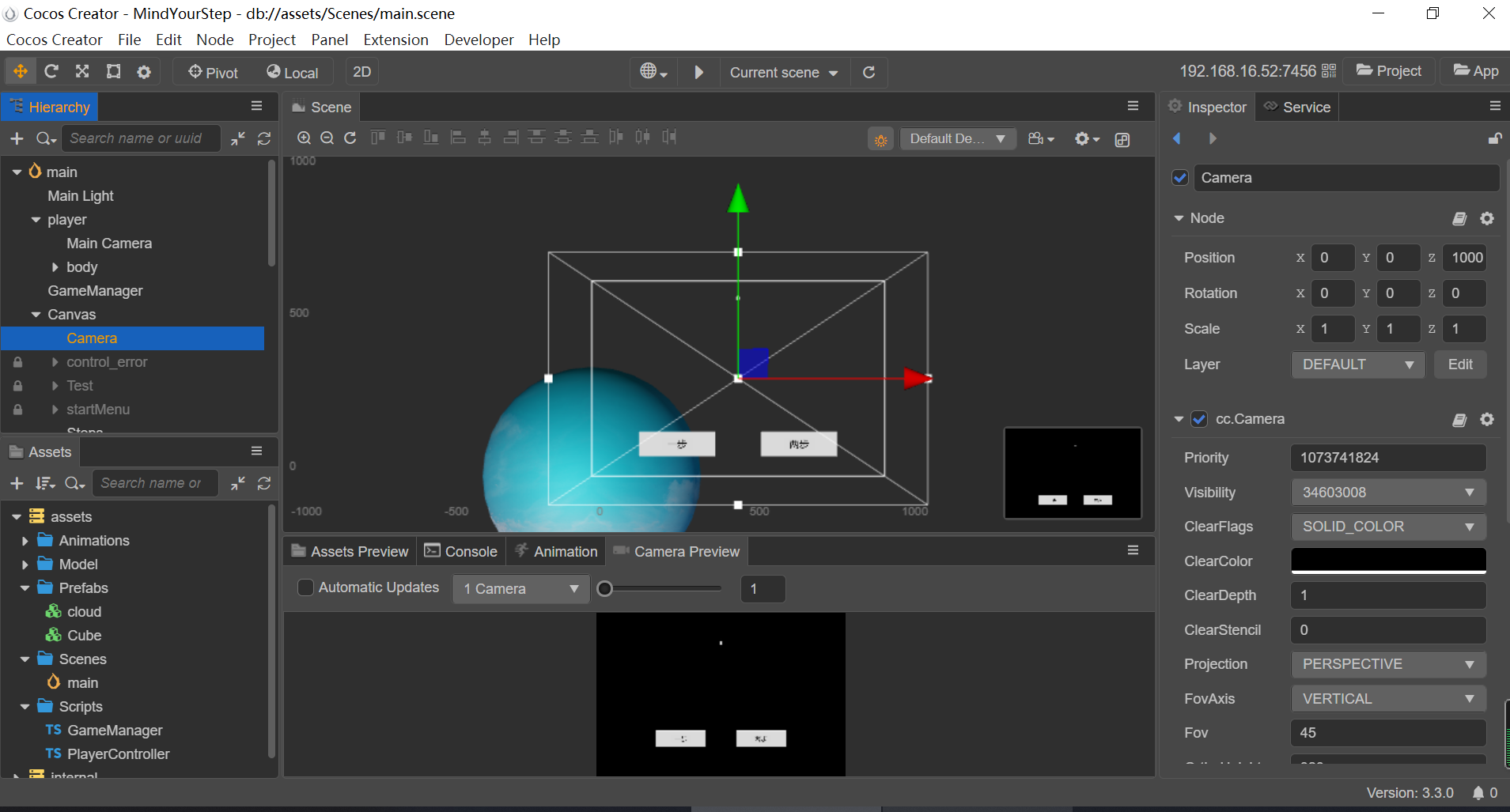Image resolution: width=1510 pixels, height=812 pixels.
Task: Unlock the Test node
Action: click(x=17, y=386)
